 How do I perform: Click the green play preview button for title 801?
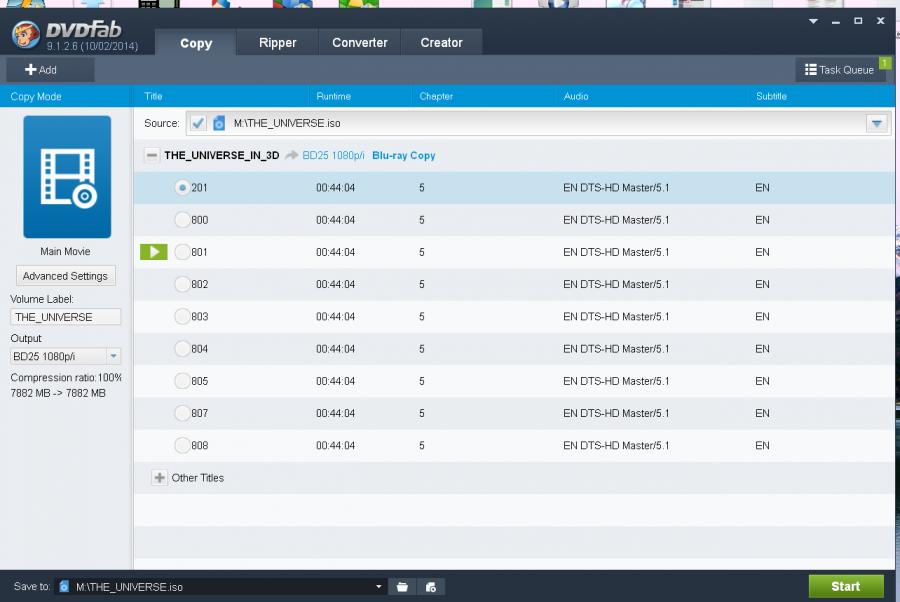(153, 252)
